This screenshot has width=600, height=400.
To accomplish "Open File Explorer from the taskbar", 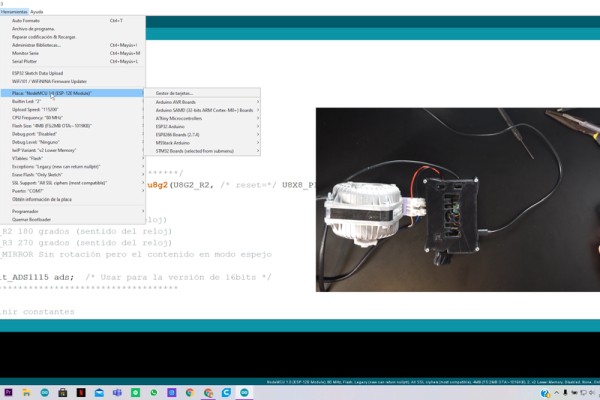I will pos(26,392).
